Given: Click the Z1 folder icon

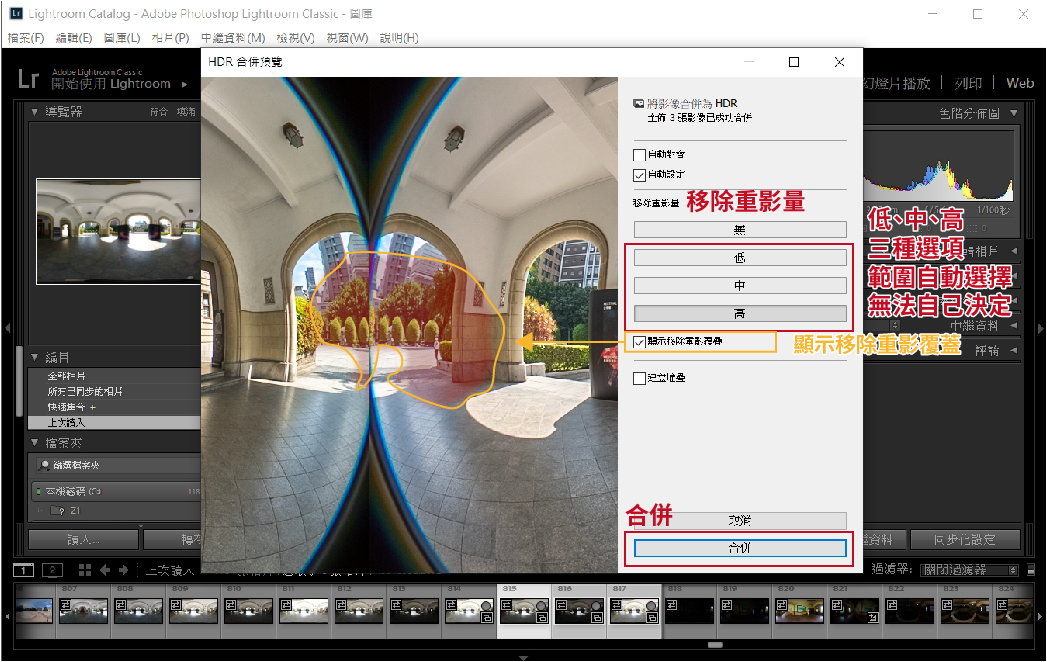Looking at the screenshot, I should [56, 511].
